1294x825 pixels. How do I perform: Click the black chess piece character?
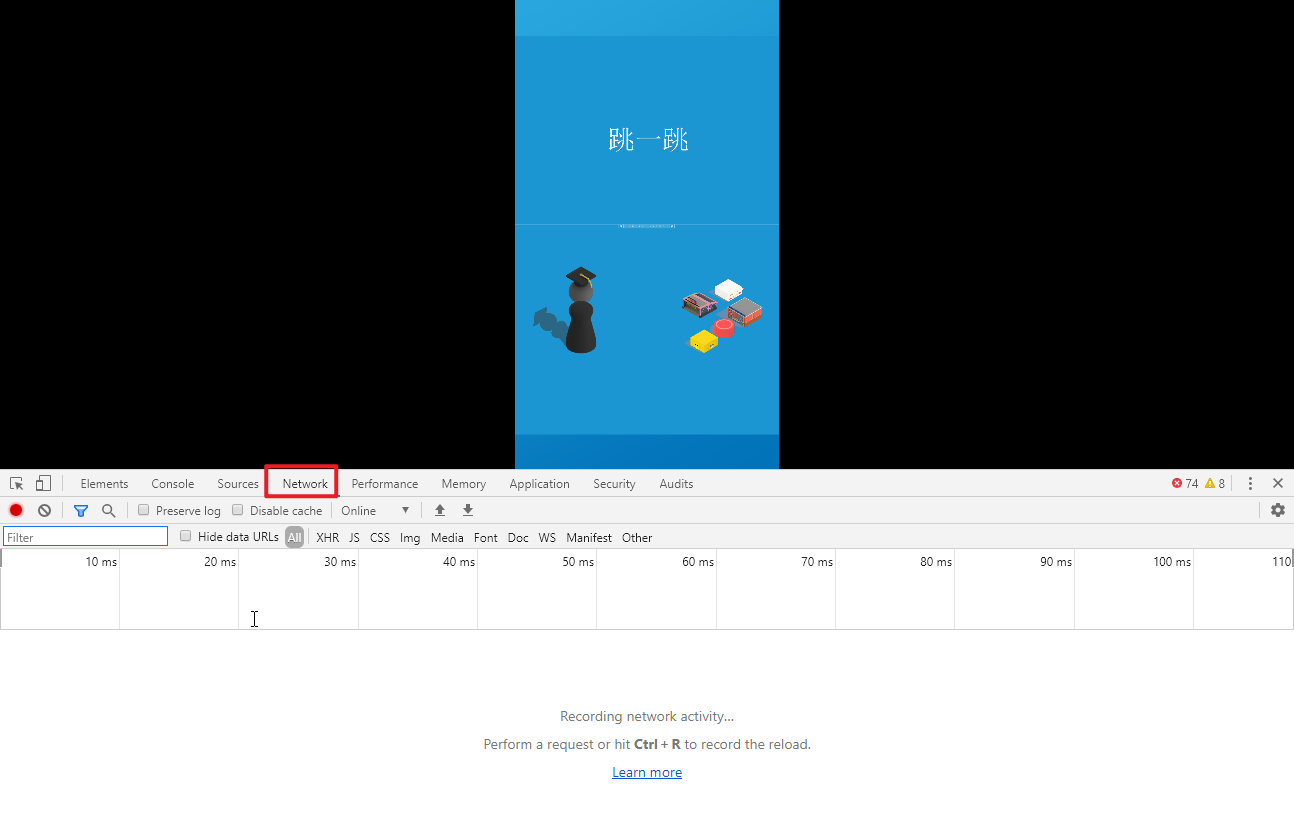click(x=581, y=311)
